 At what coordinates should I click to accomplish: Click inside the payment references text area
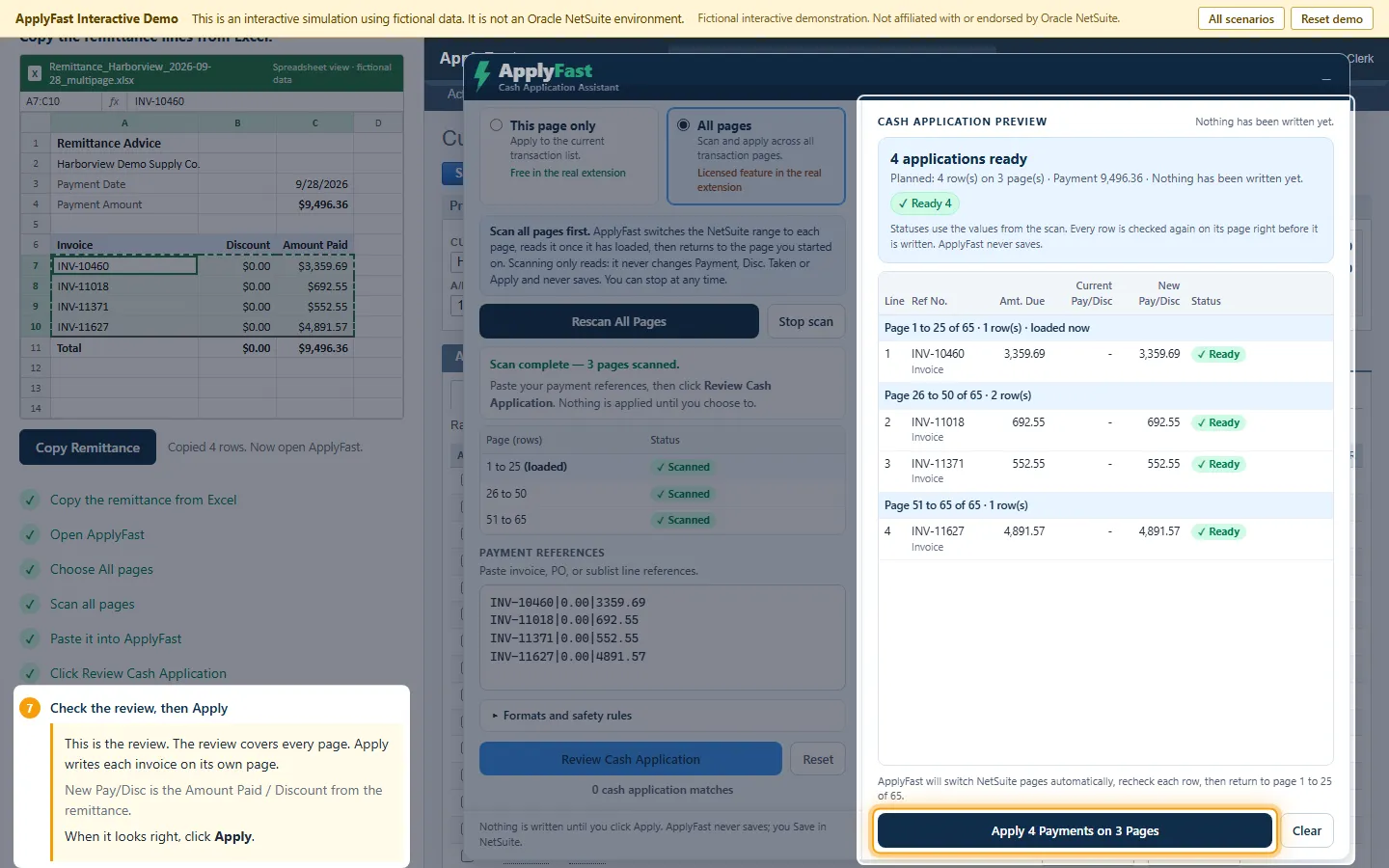663,637
